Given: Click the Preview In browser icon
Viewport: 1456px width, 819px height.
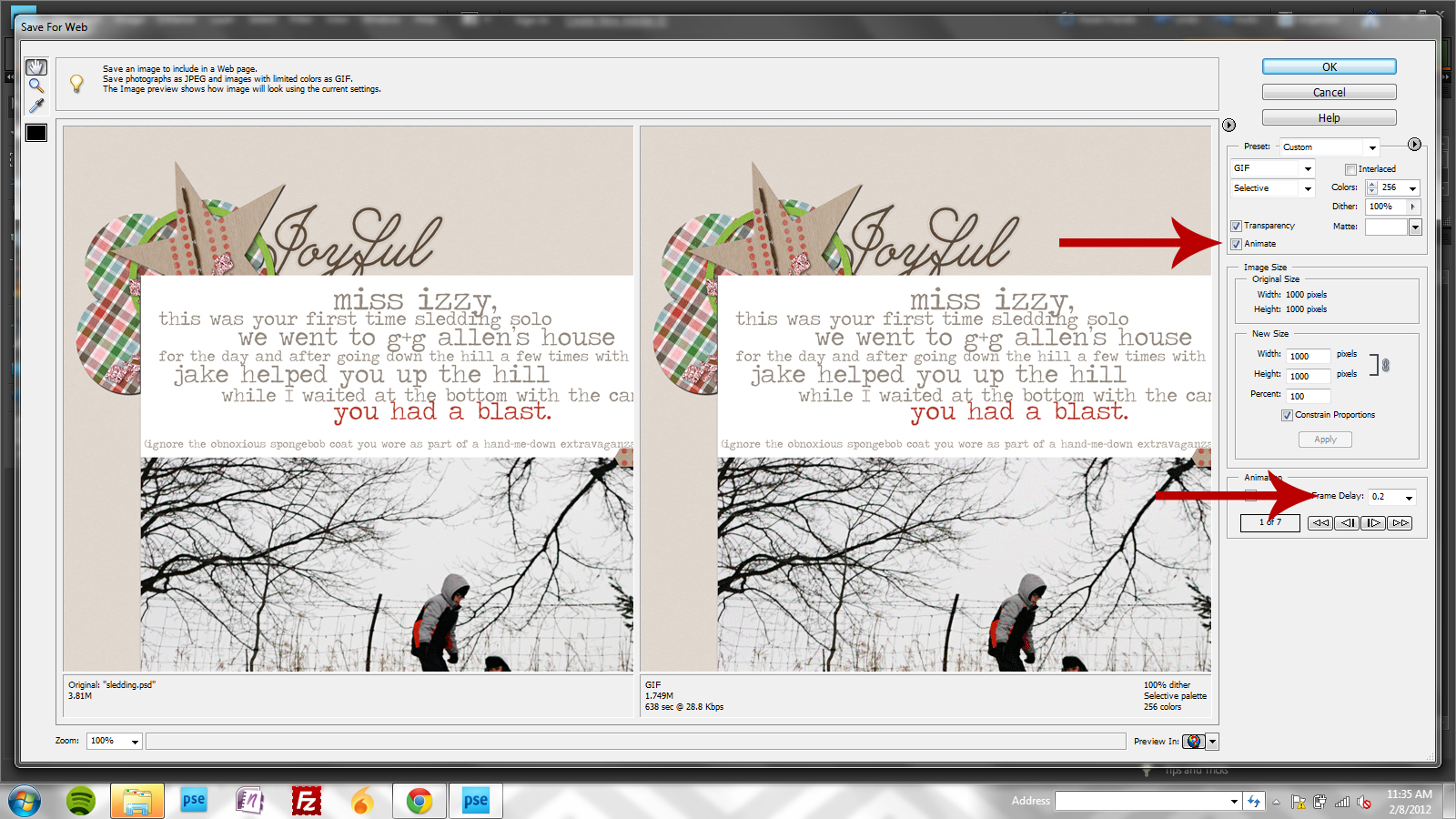Looking at the screenshot, I should [1194, 741].
